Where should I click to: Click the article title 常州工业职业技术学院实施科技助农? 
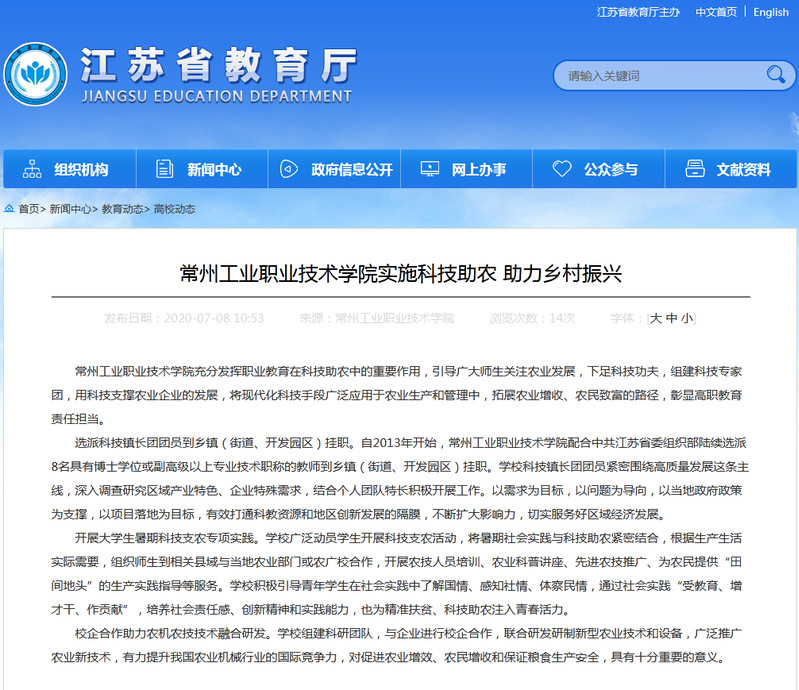click(x=401, y=274)
